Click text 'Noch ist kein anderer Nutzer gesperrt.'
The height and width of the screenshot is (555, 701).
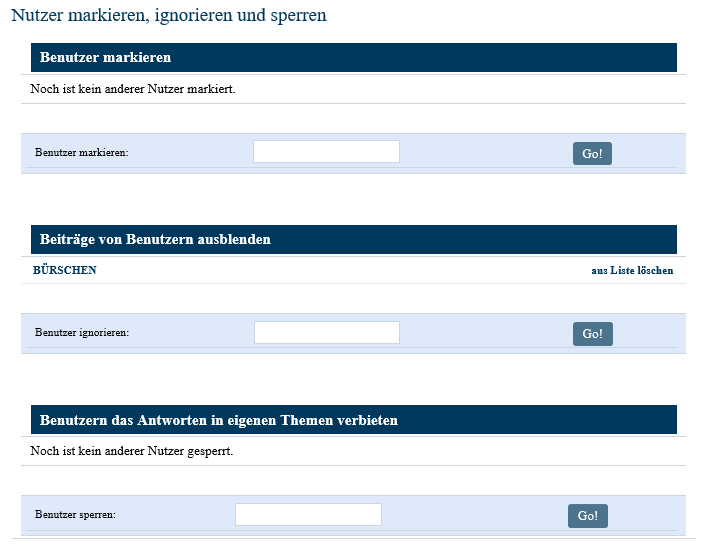pos(132,451)
